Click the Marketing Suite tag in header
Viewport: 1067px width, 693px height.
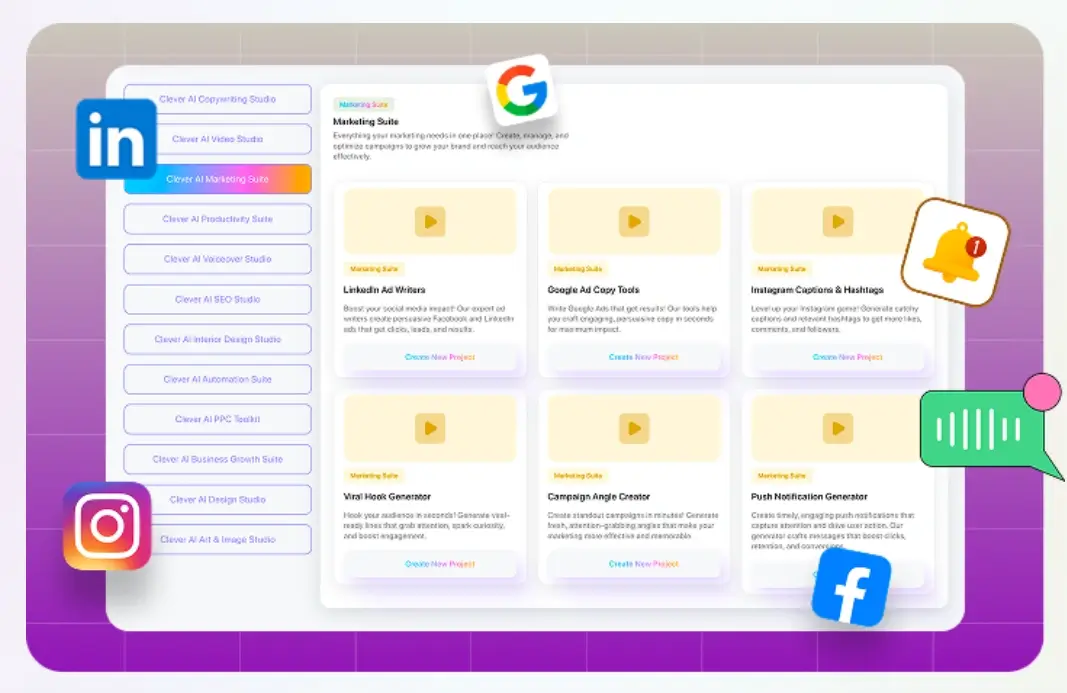click(x=363, y=105)
